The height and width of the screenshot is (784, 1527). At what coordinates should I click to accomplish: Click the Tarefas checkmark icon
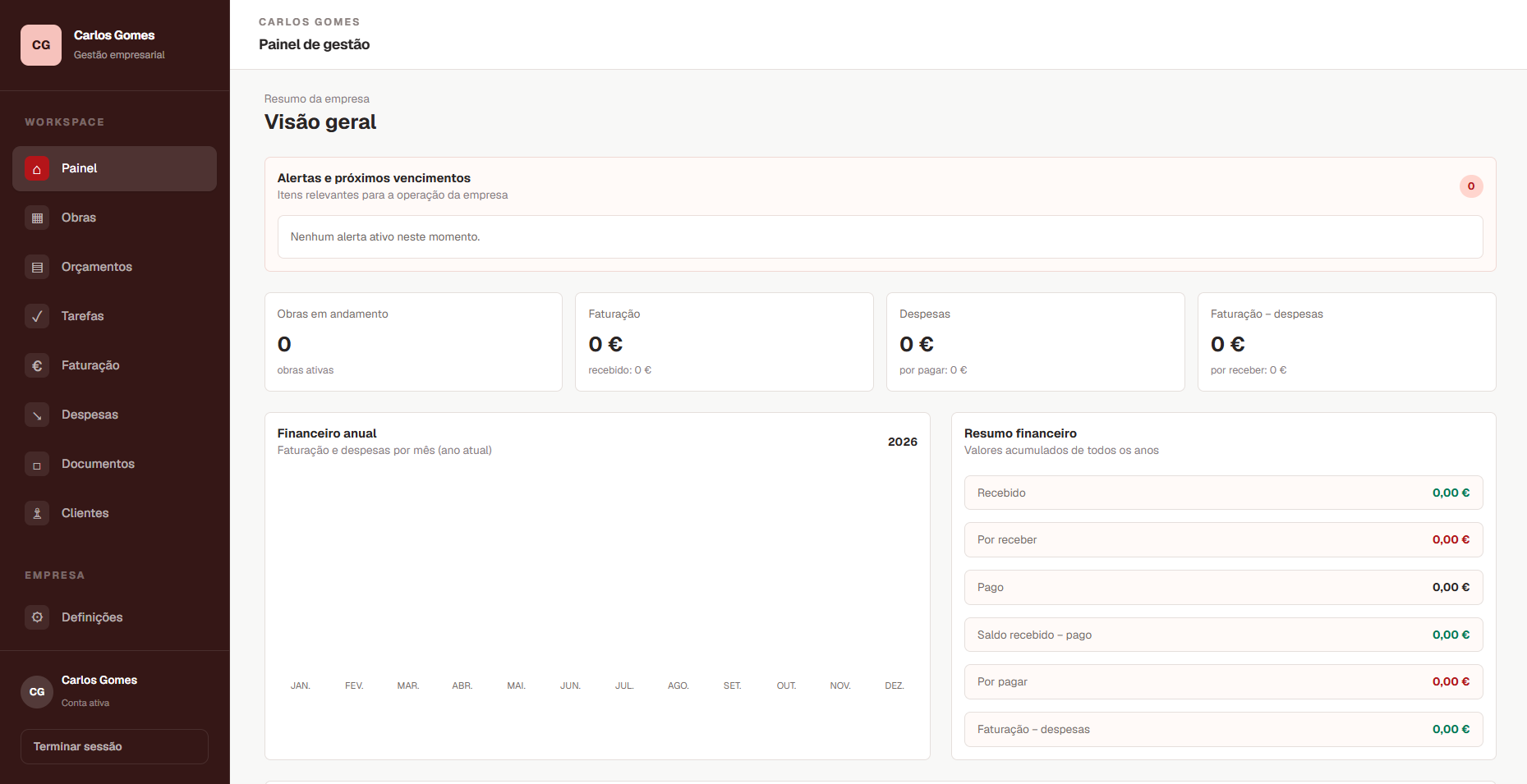(37, 317)
